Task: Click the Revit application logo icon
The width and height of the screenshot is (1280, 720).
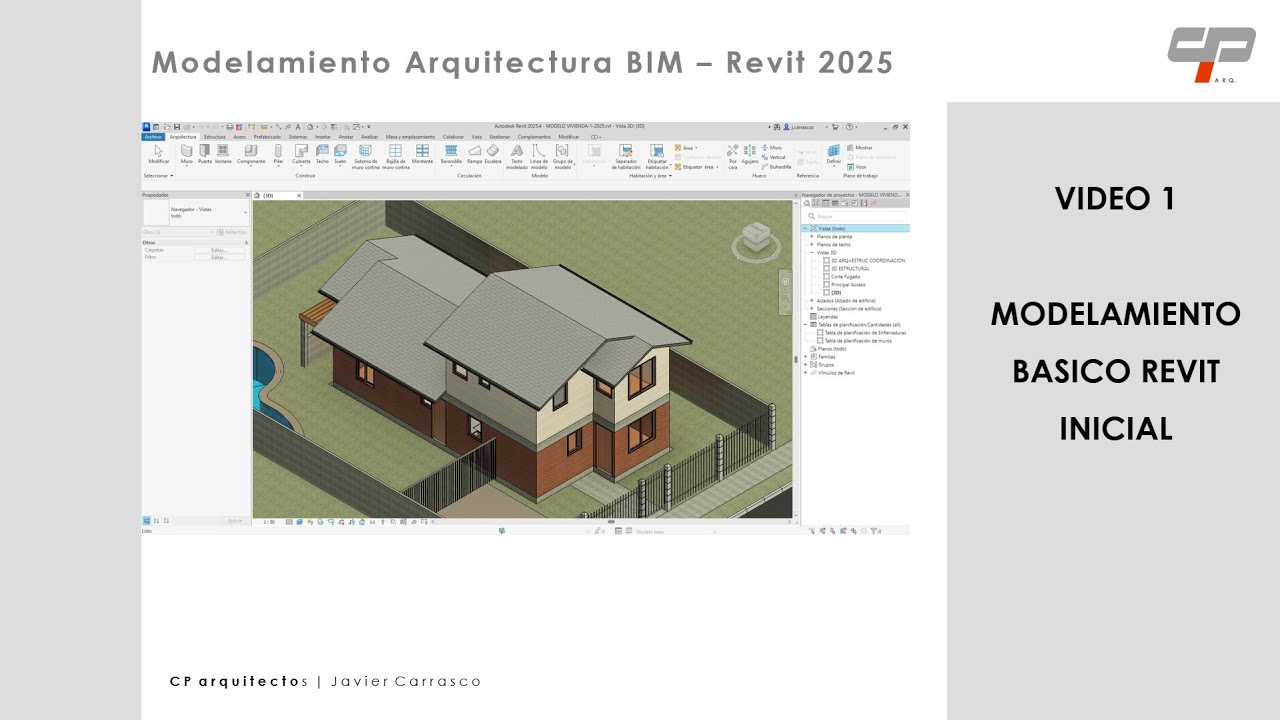Action: pyautogui.click(x=146, y=127)
